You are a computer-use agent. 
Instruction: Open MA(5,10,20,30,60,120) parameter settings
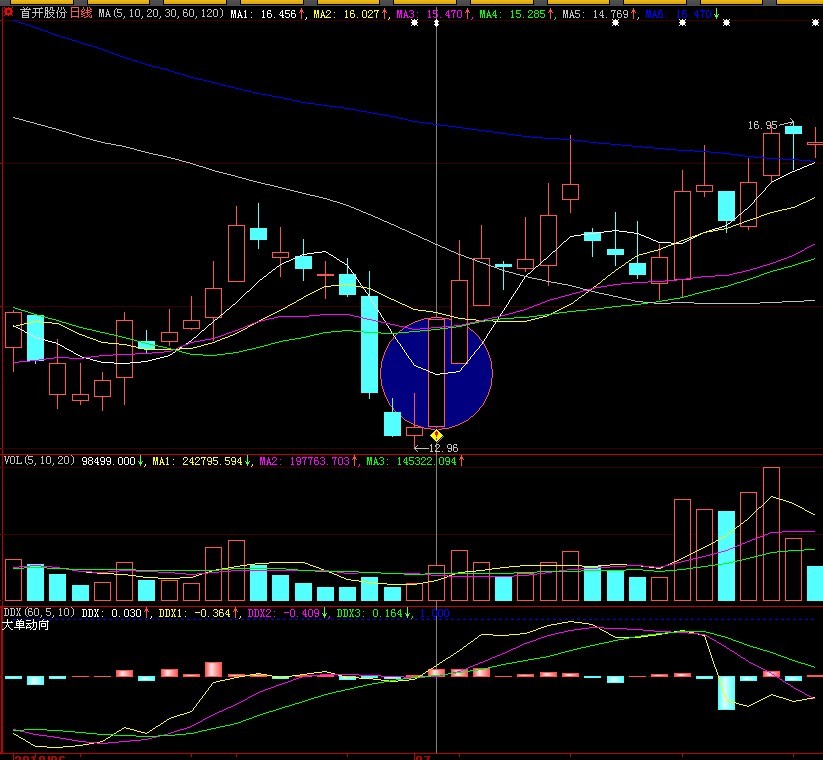point(161,13)
